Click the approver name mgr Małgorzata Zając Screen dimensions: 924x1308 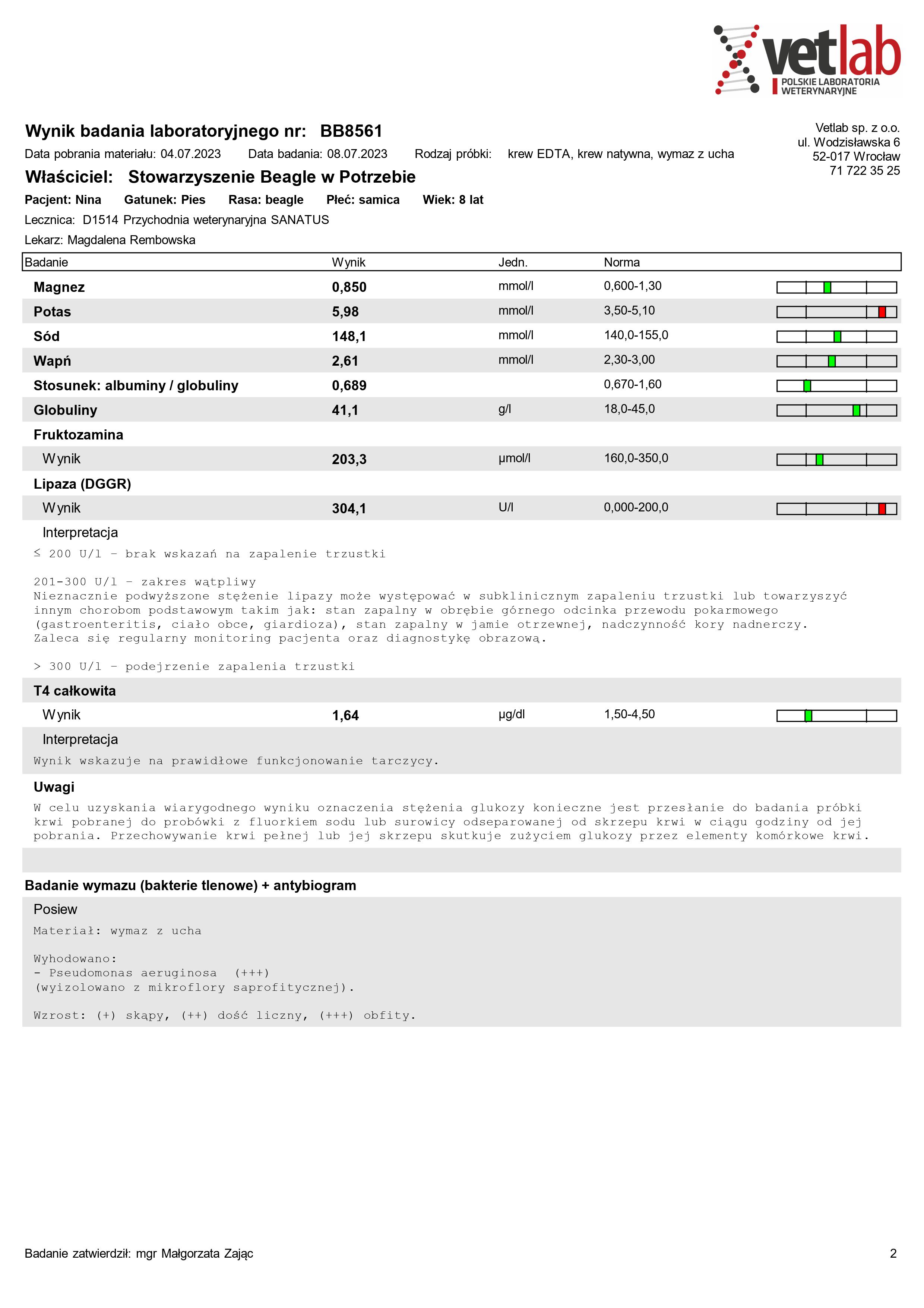tap(195, 1253)
